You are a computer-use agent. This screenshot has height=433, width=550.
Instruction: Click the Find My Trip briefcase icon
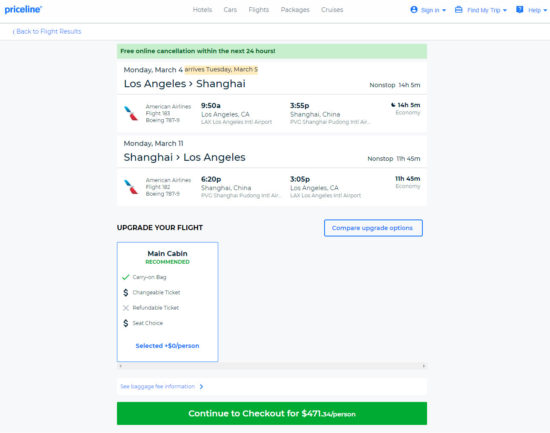coord(458,9)
